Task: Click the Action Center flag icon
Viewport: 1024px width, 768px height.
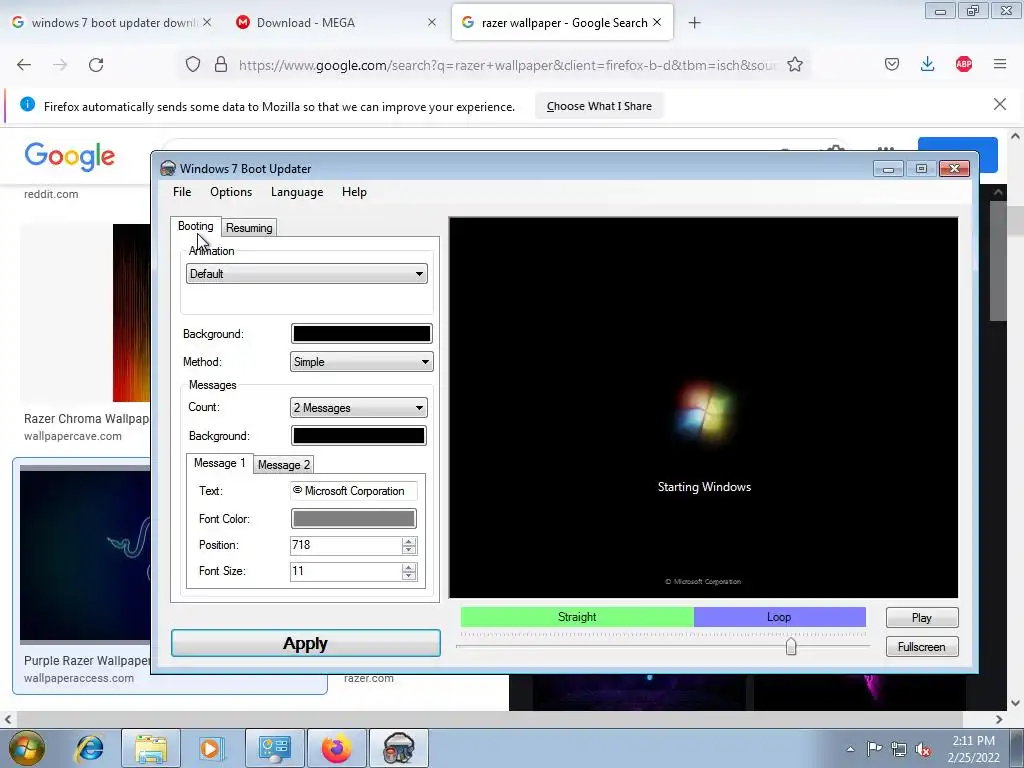Action: [x=874, y=749]
